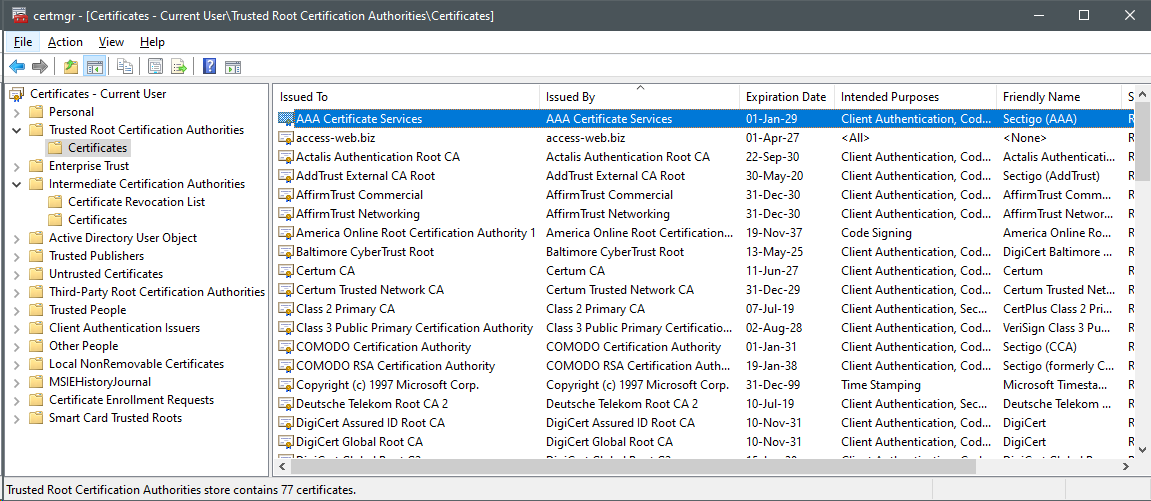The width and height of the screenshot is (1151, 501).
Task: Expand the Enterprise Trust node
Action: coord(17,166)
